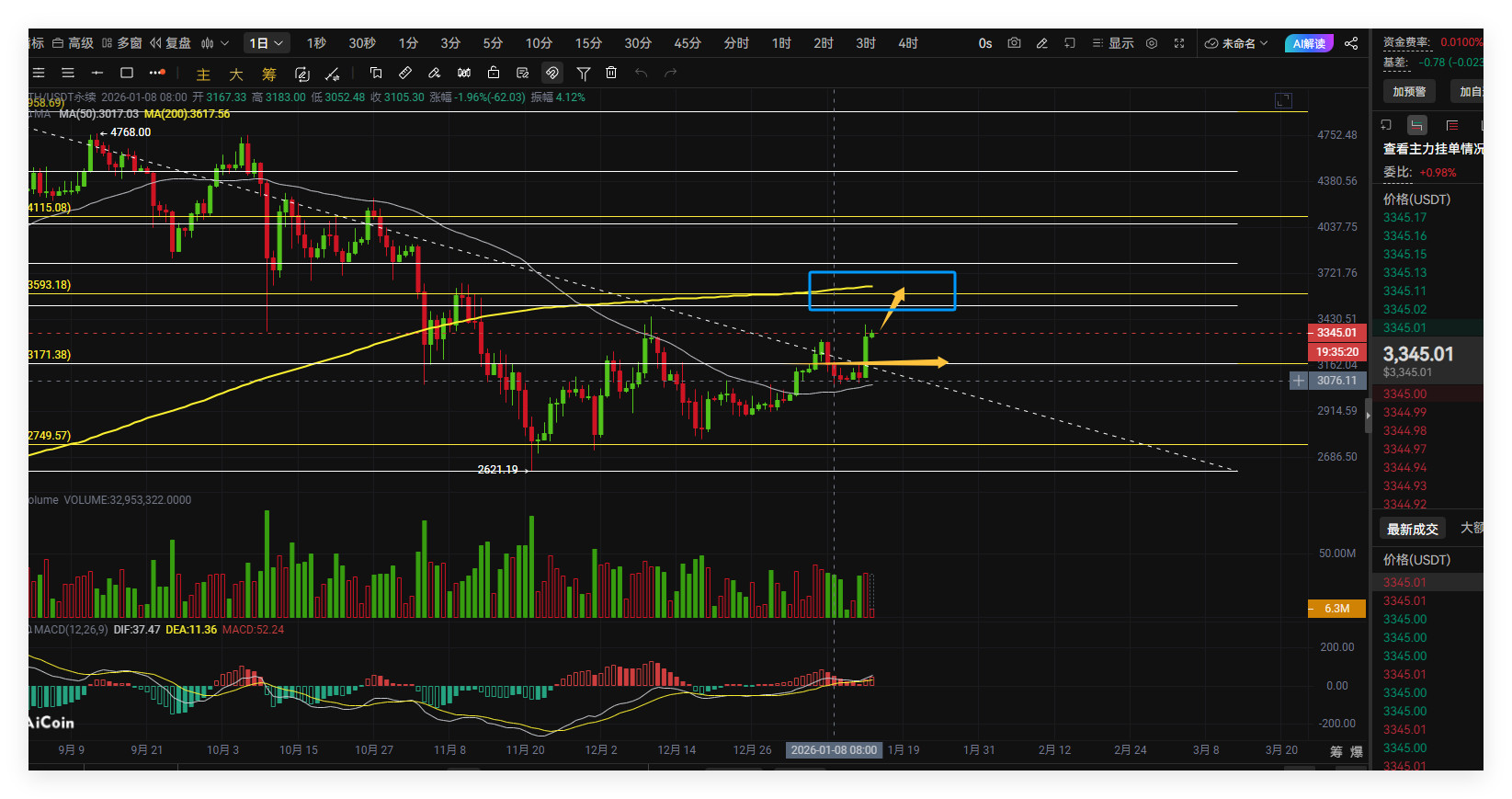This screenshot has width=1512, height=799.
Task: Select the rectangle drawing tool
Action: tap(127, 73)
